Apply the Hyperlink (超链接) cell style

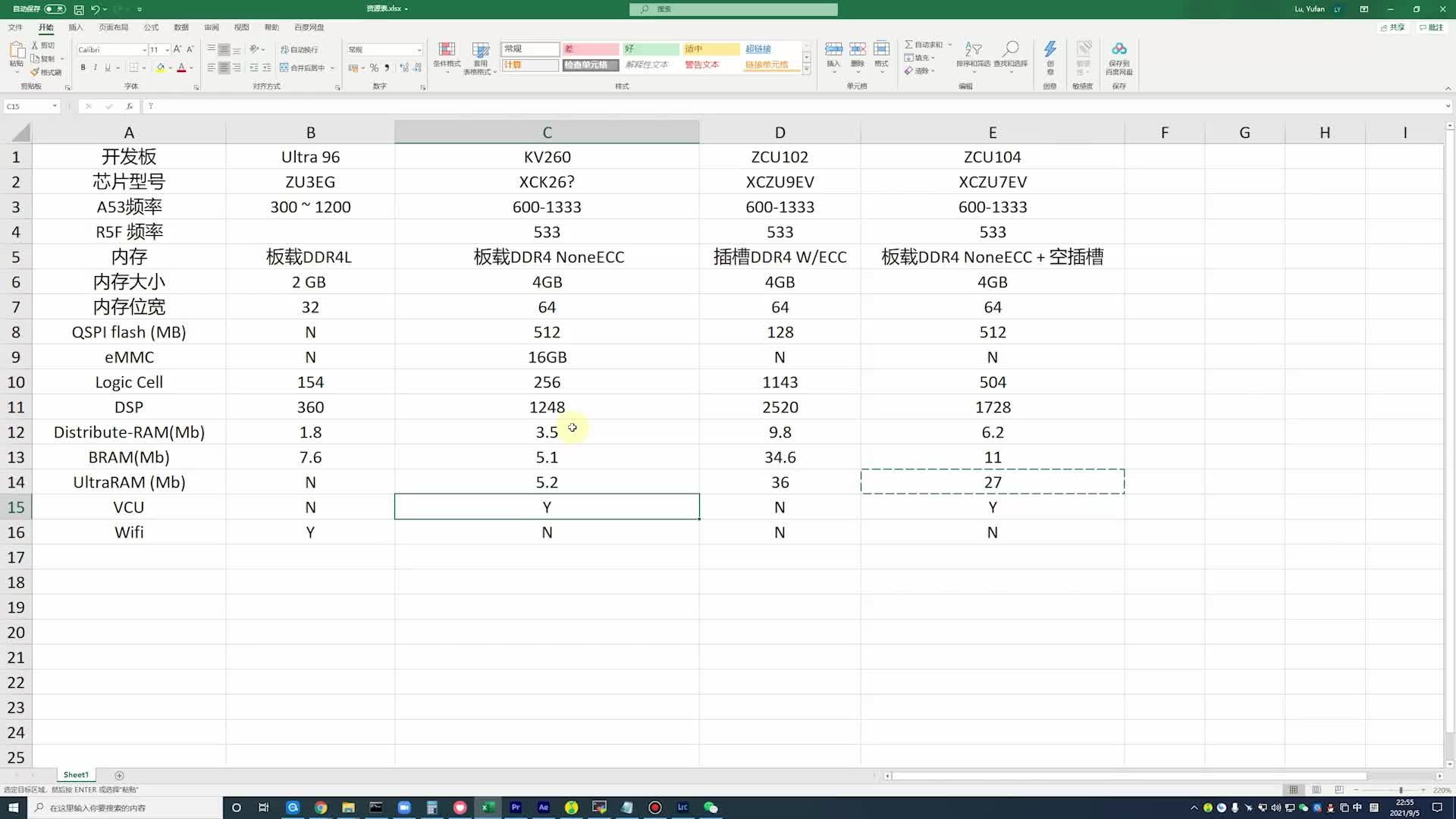point(771,49)
